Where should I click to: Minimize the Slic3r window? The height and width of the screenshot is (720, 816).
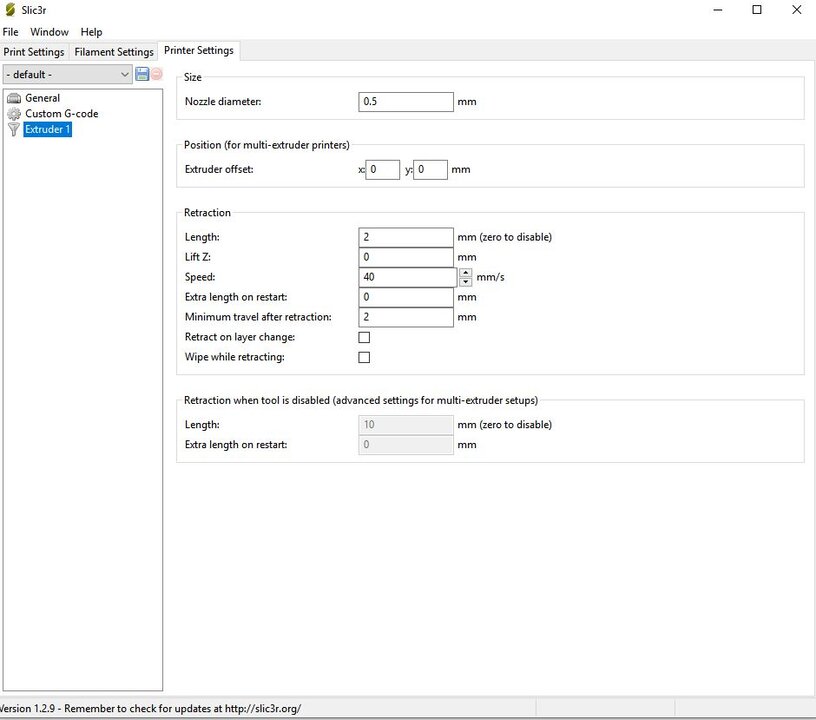(x=718, y=10)
